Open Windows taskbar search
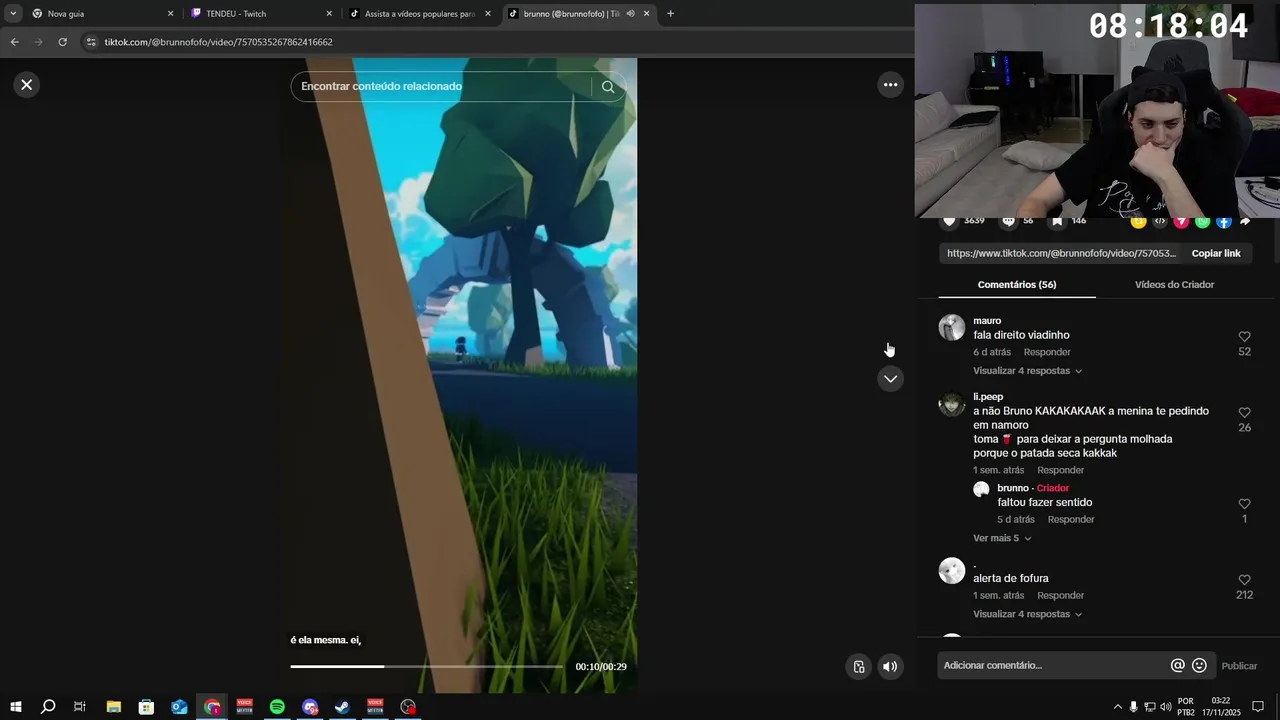This screenshot has width=1280, height=720. [47, 707]
